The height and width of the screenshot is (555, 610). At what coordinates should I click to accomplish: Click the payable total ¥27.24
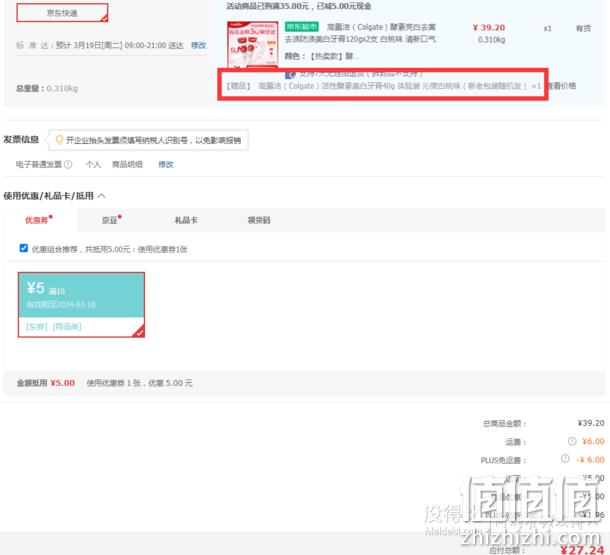[582, 550]
